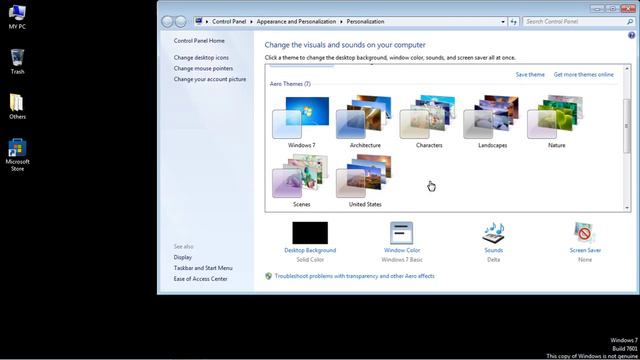
Task: Click Windows 7 Basic label under Window Color
Action: tap(402, 260)
